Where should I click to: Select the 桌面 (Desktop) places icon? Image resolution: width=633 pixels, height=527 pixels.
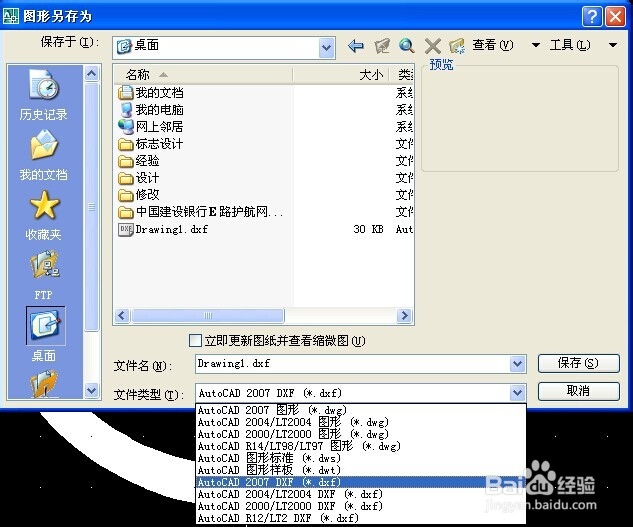pyautogui.click(x=45, y=325)
